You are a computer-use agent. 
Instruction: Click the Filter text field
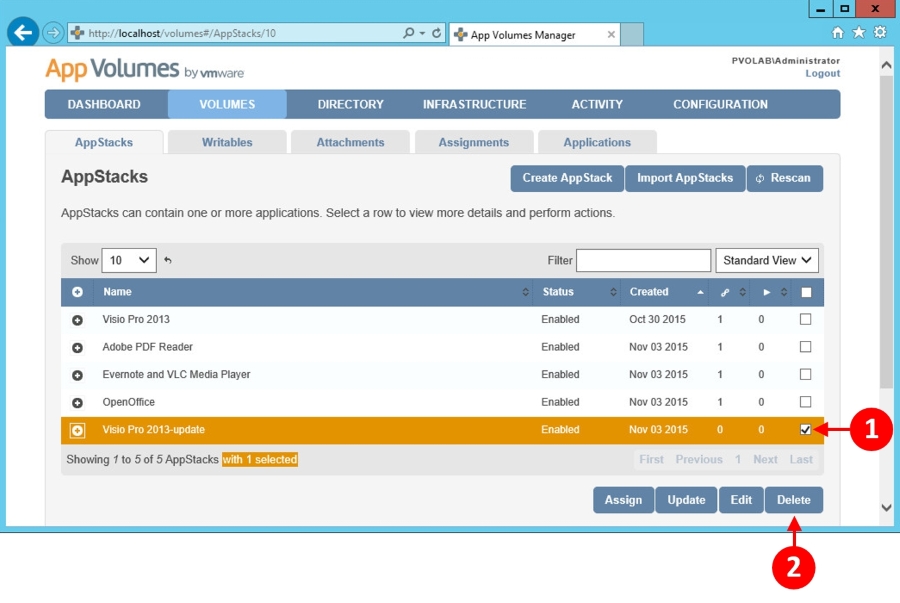643,260
